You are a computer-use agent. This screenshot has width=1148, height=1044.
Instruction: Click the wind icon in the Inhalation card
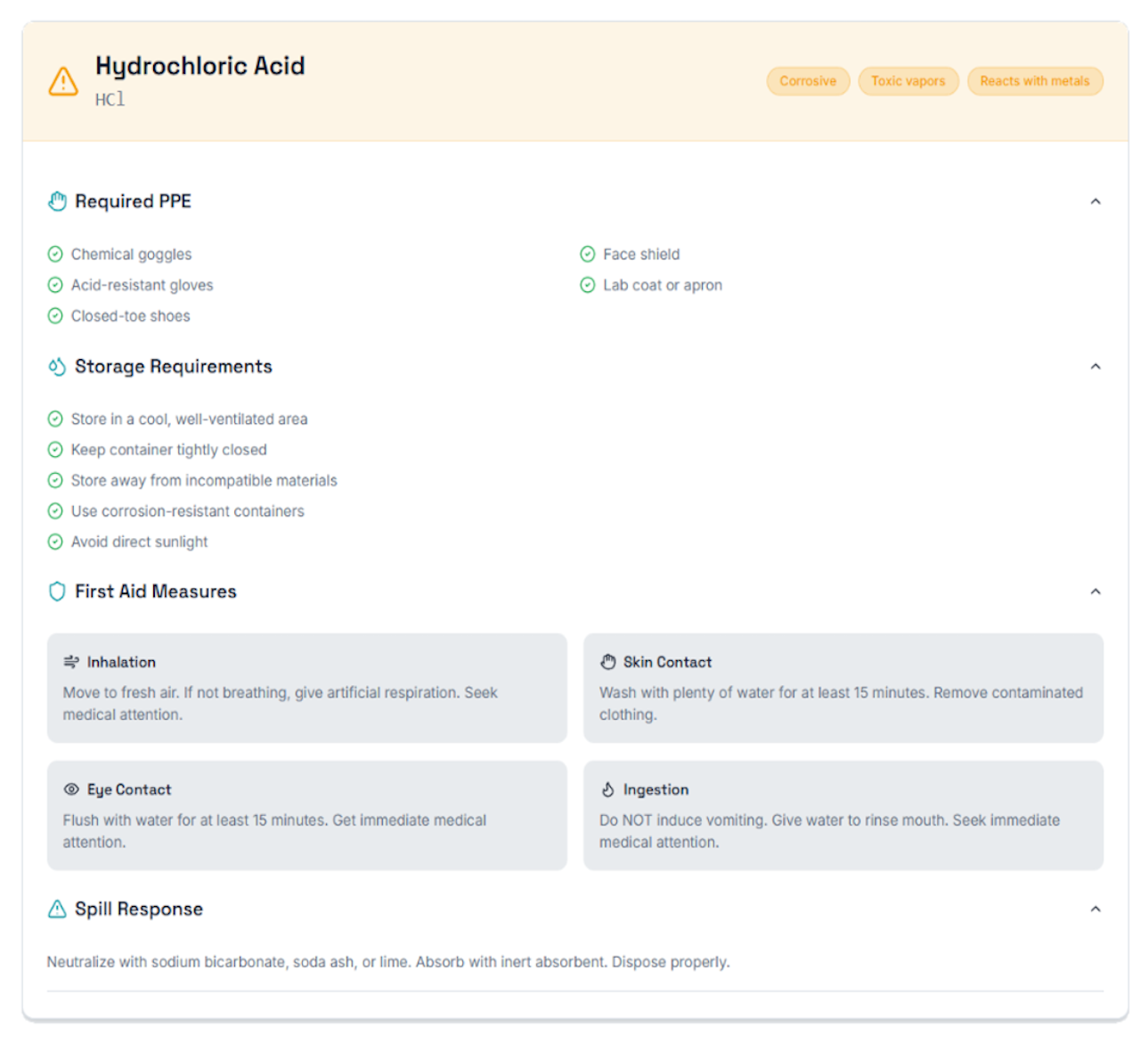coord(71,662)
